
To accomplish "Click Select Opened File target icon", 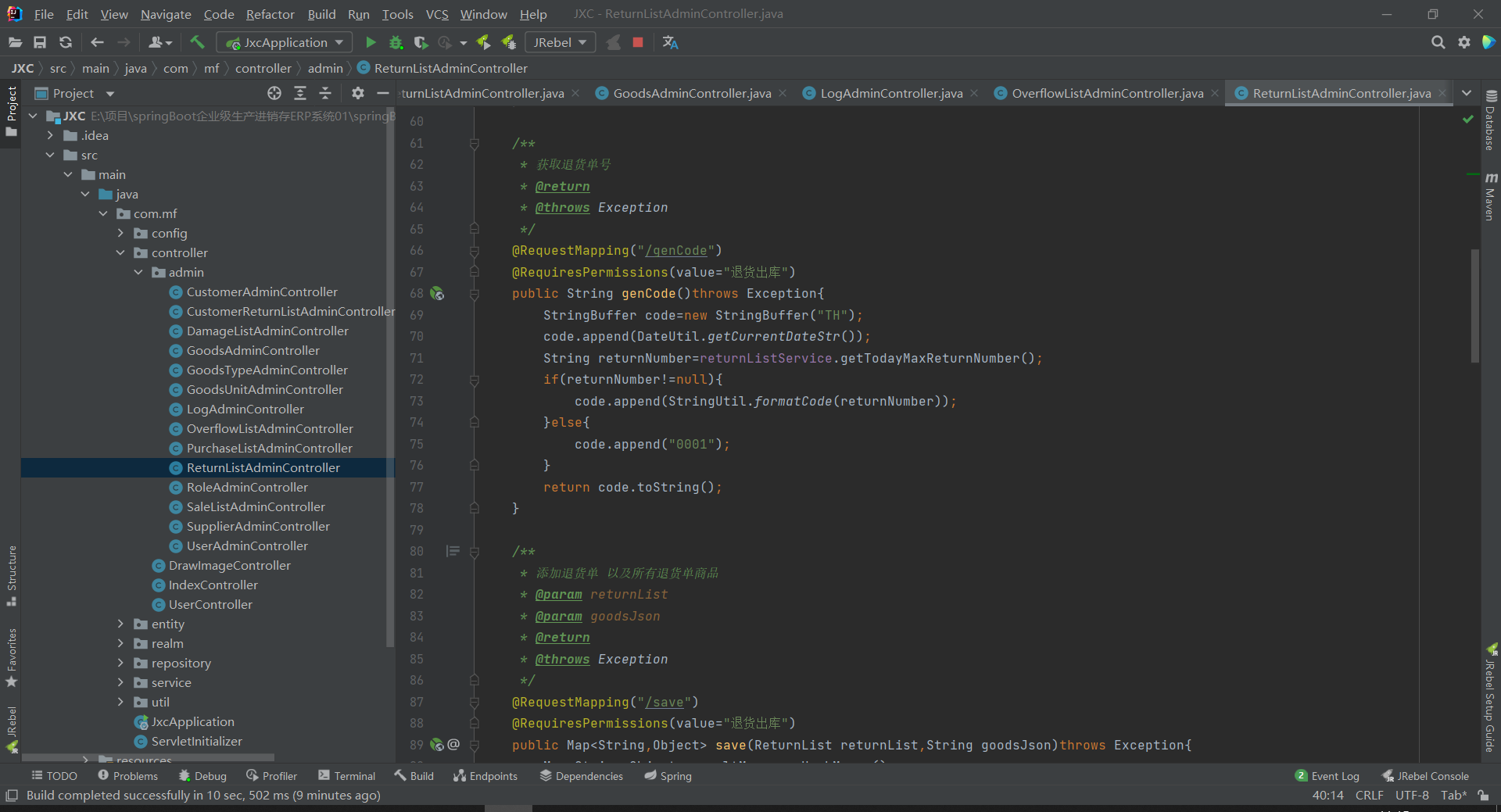I will pos(274,93).
